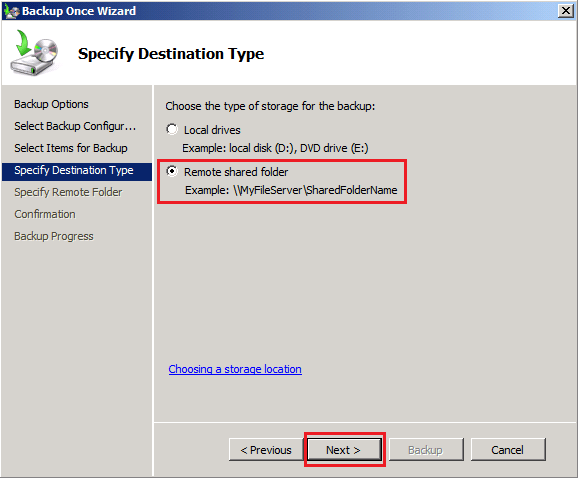Go back with the < Previous button
This screenshot has width=578, height=478.
tap(266, 450)
